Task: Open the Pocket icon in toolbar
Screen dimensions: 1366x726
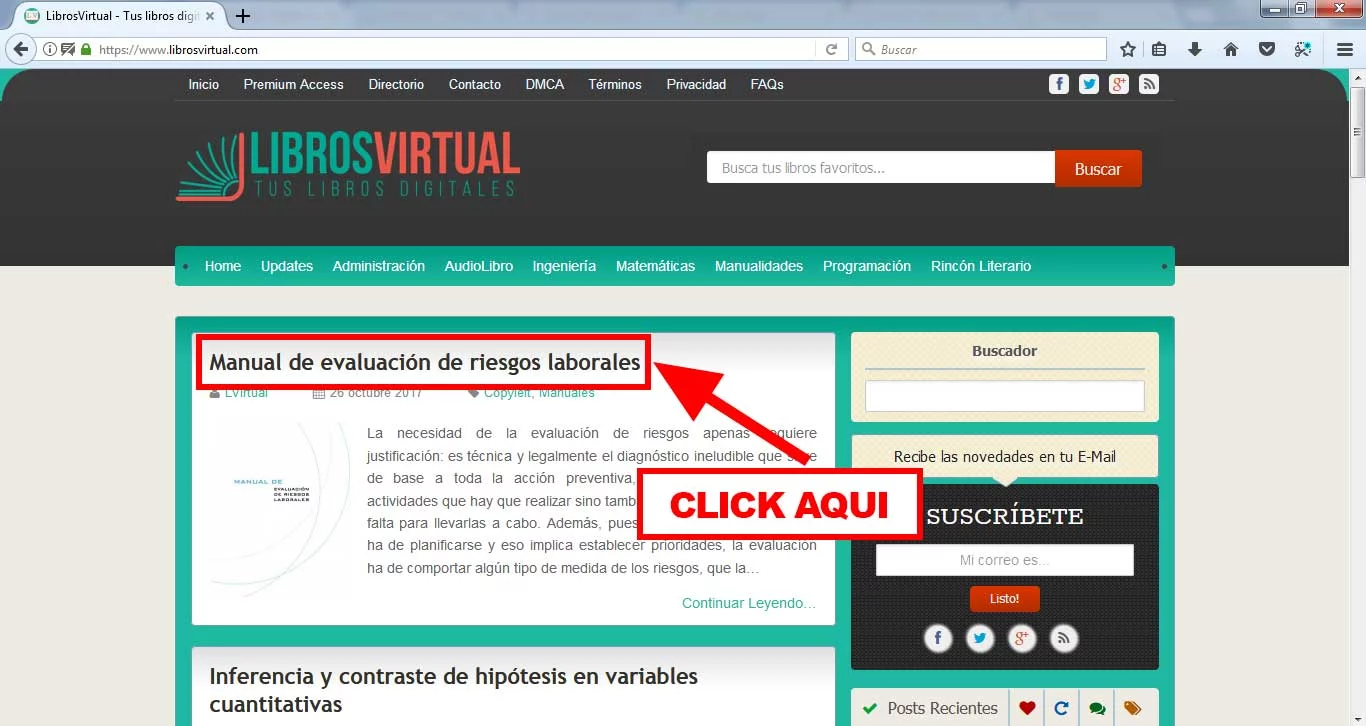Action: 1266,49
